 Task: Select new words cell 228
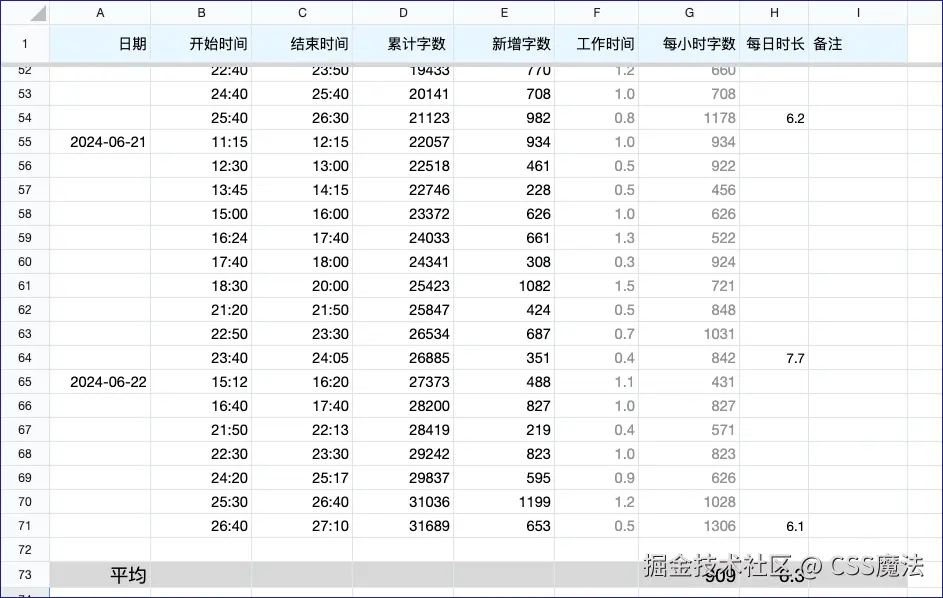click(x=504, y=190)
